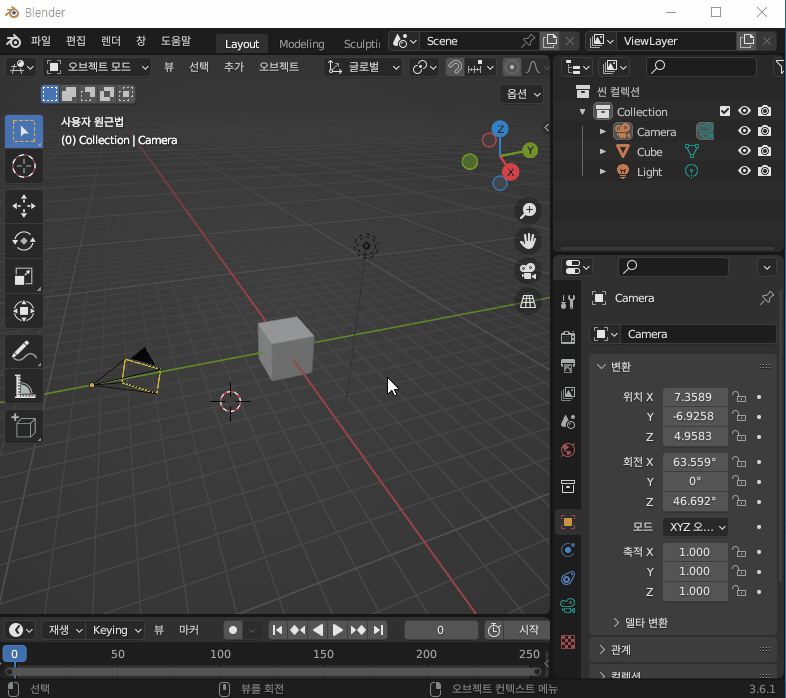This screenshot has height=698, width=786.
Task: Disable Cube in renders camera icon
Action: (x=764, y=151)
